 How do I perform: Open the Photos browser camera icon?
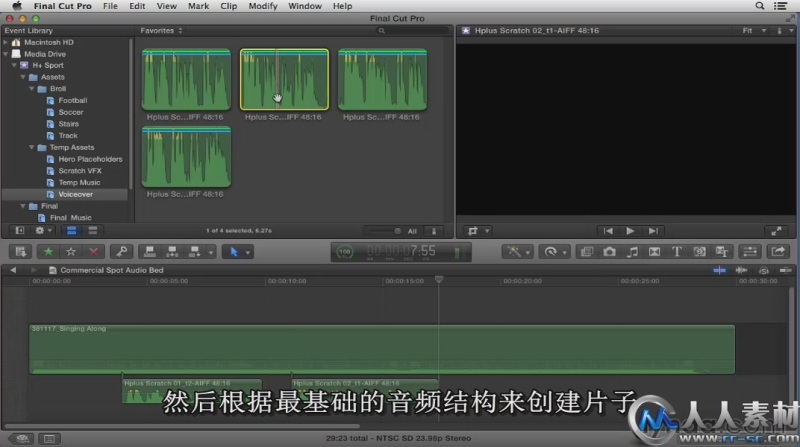click(x=608, y=252)
